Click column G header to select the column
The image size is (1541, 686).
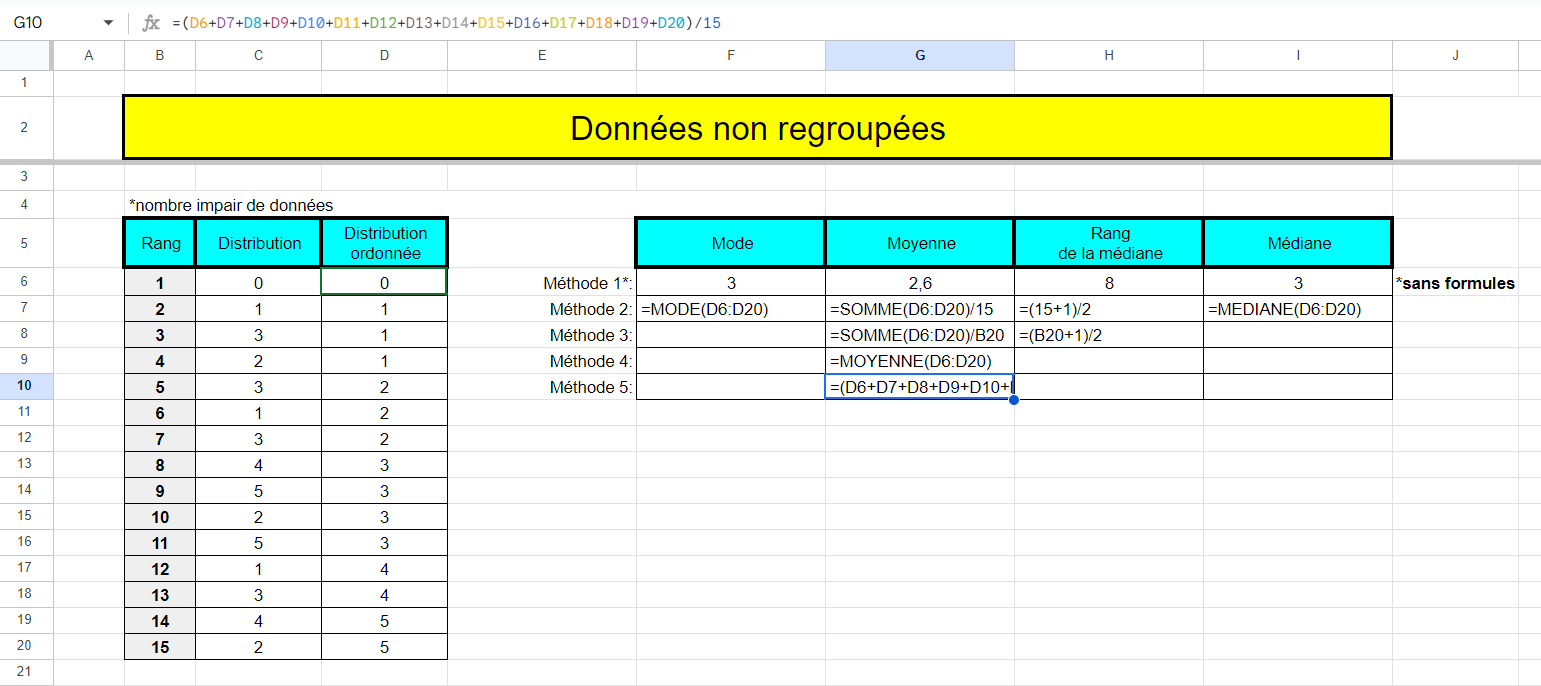[919, 55]
